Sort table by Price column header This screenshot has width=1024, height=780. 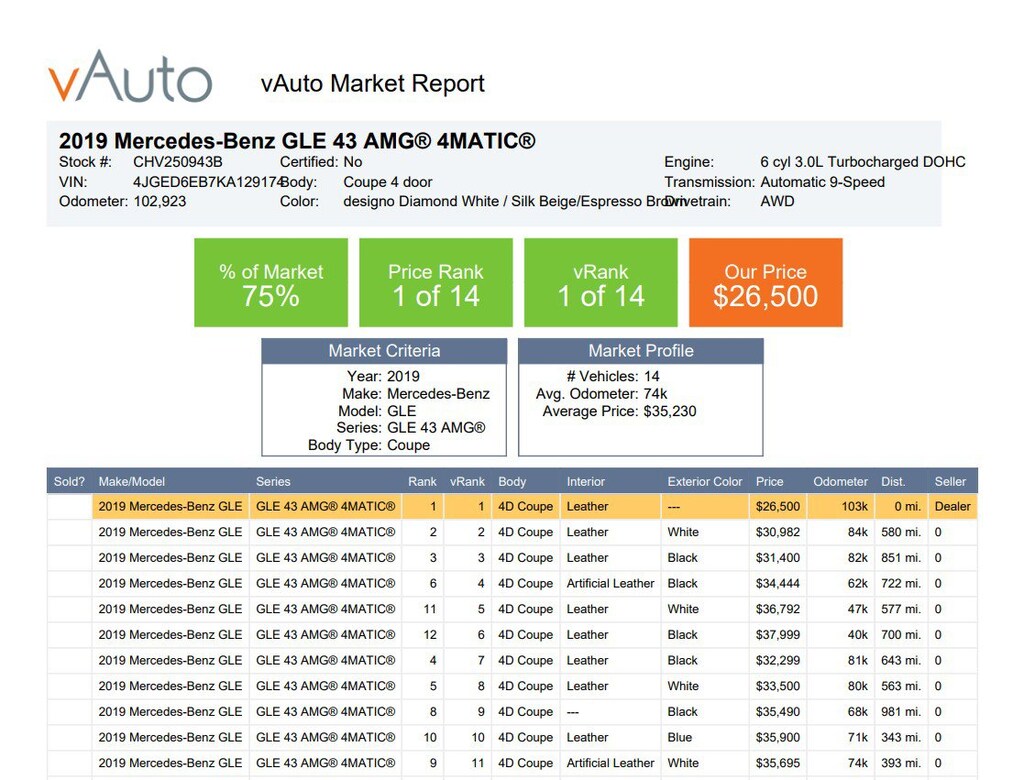[769, 481]
